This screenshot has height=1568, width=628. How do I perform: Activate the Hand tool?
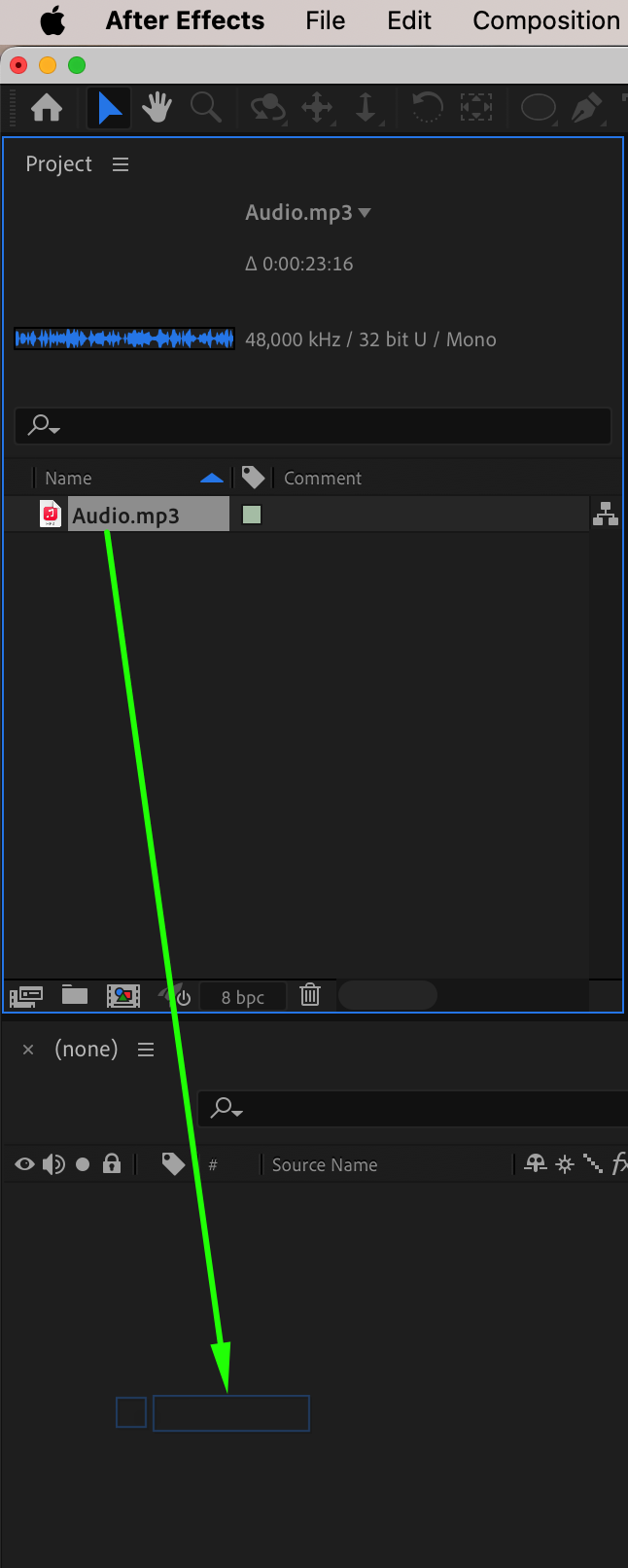tap(157, 107)
